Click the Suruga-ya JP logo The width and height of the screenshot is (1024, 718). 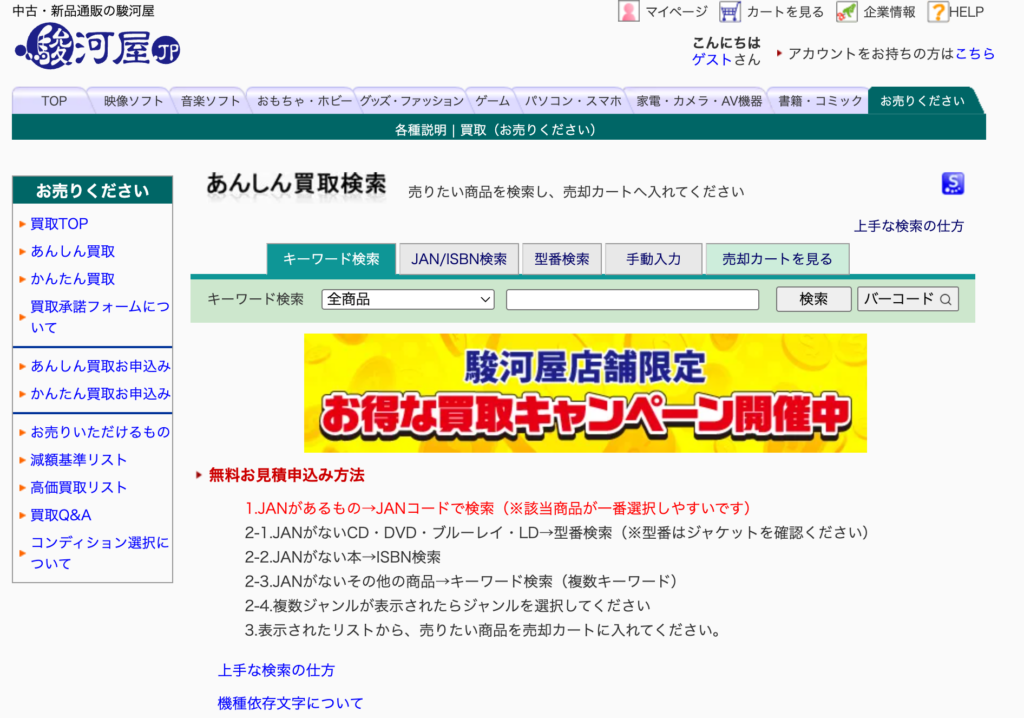(97, 46)
